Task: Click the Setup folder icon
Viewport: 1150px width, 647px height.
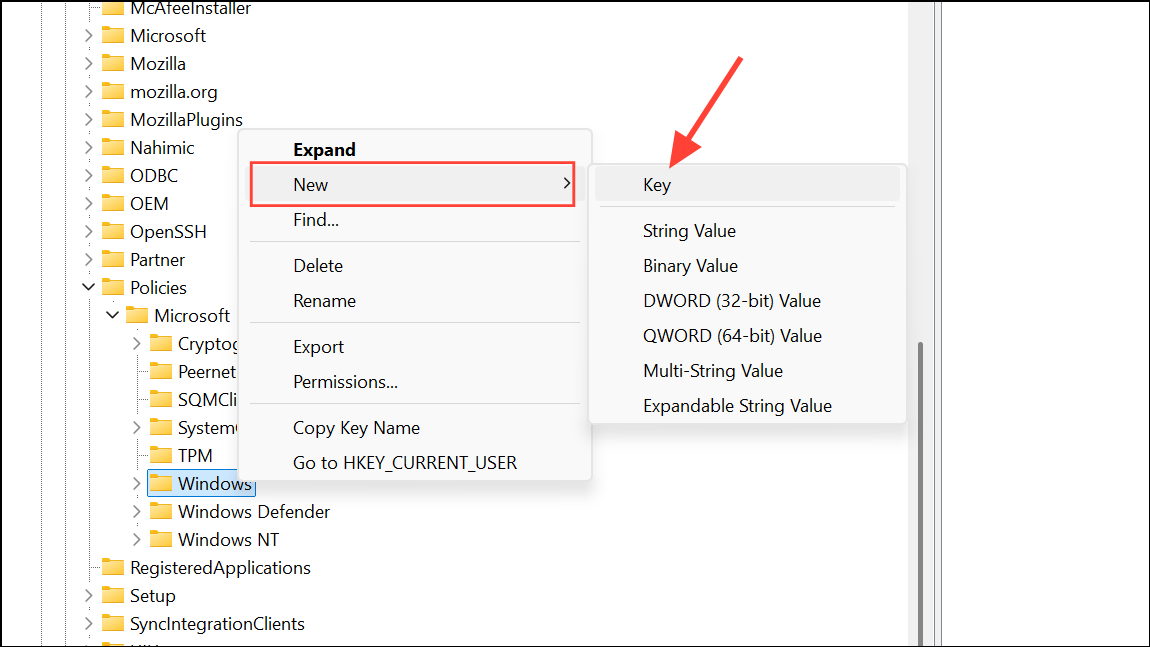Action: tap(113, 595)
